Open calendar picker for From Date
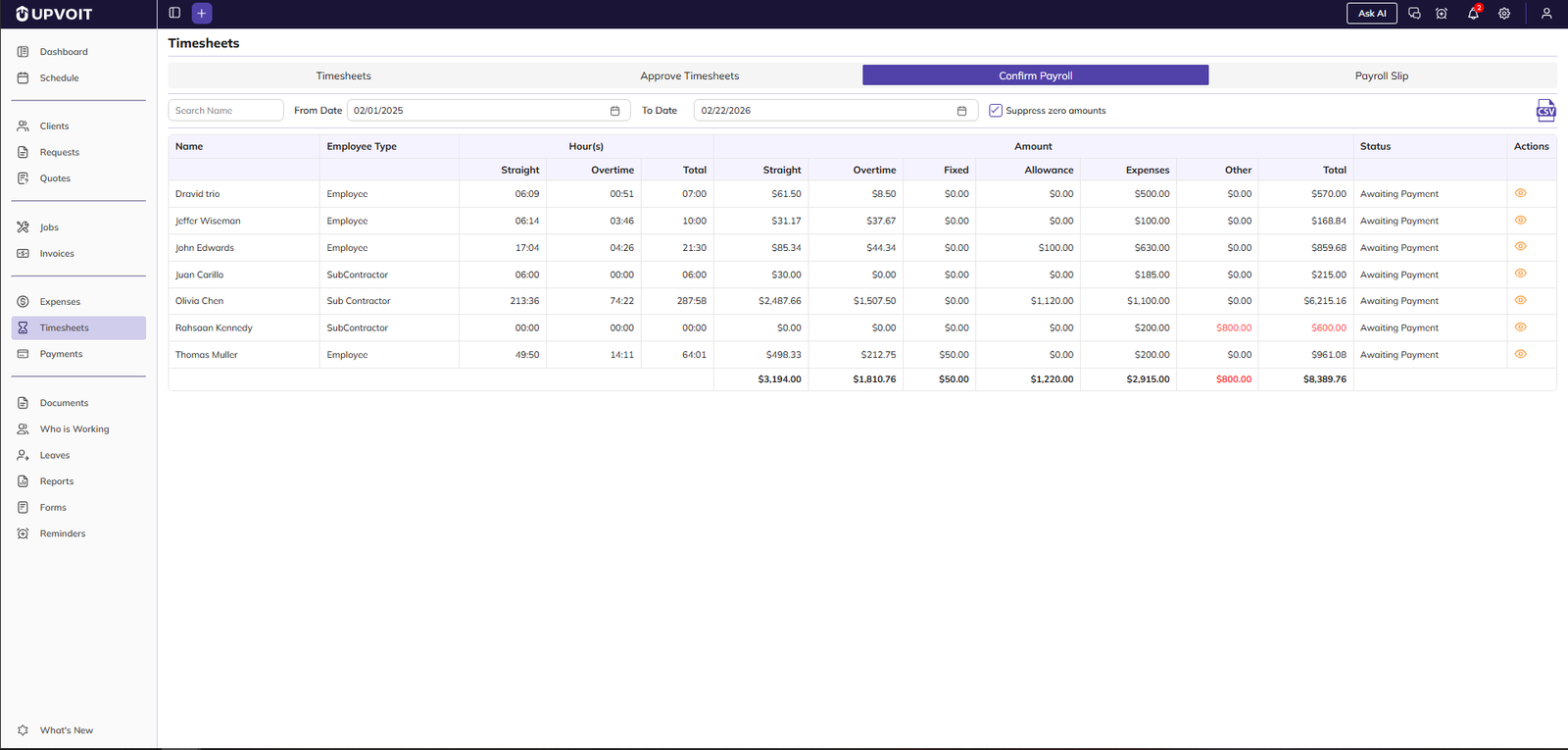Screen dimensions: 1568x750 tap(614, 111)
